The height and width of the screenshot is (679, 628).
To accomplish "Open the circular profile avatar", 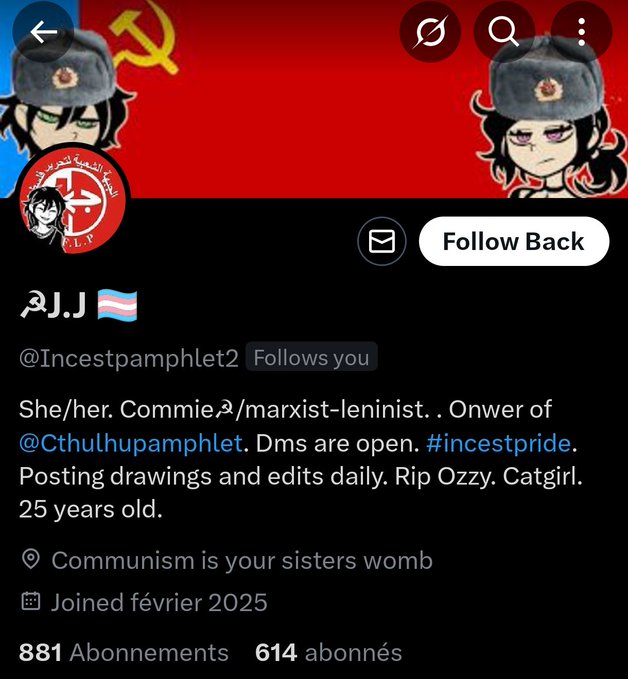I will coord(73,200).
